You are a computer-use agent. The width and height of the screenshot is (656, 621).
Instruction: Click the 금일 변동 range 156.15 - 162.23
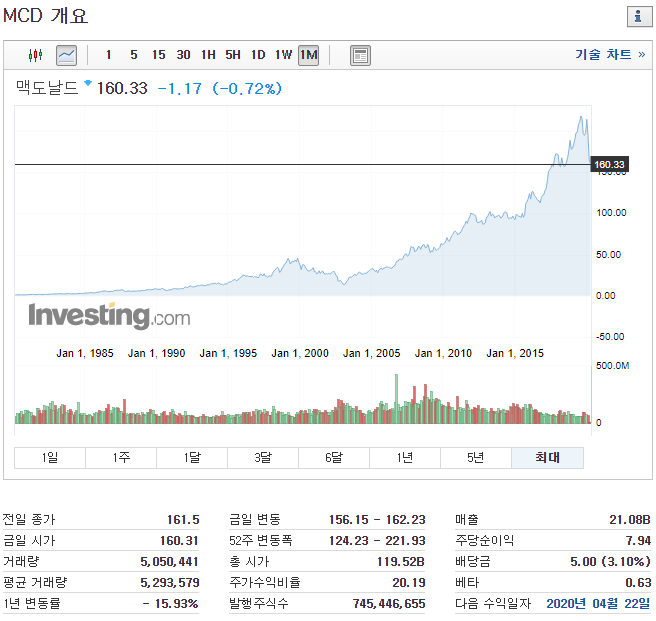[377, 520]
